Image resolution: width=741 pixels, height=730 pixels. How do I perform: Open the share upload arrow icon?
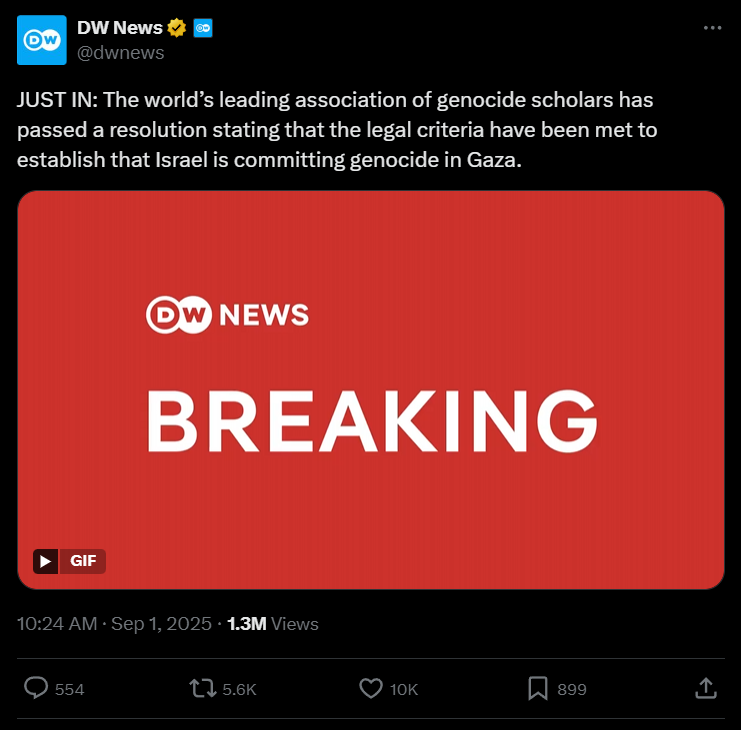pyautogui.click(x=706, y=688)
